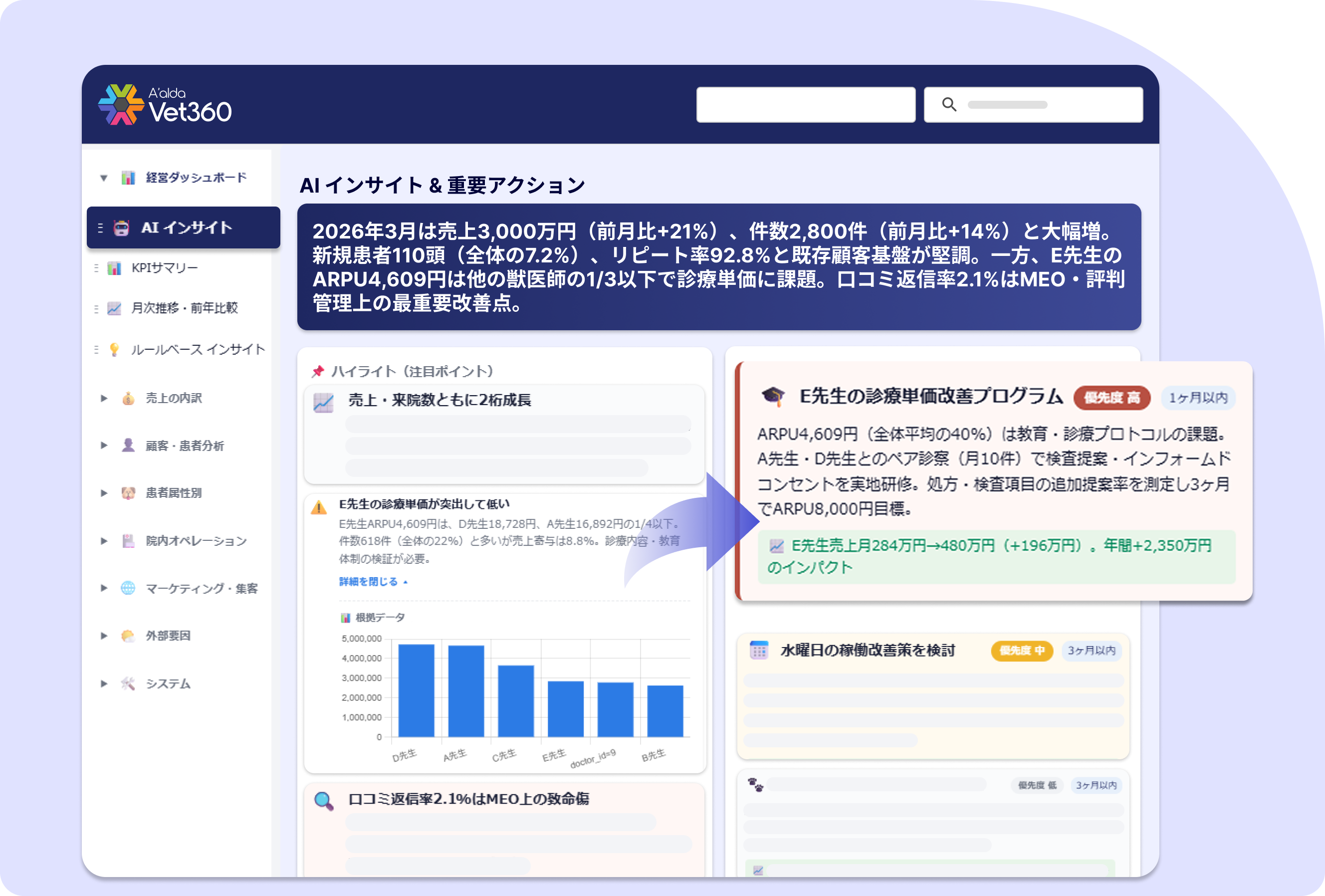The width and height of the screenshot is (1325, 896).
Task: Click the empty header field left of search
Action: click(x=806, y=104)
